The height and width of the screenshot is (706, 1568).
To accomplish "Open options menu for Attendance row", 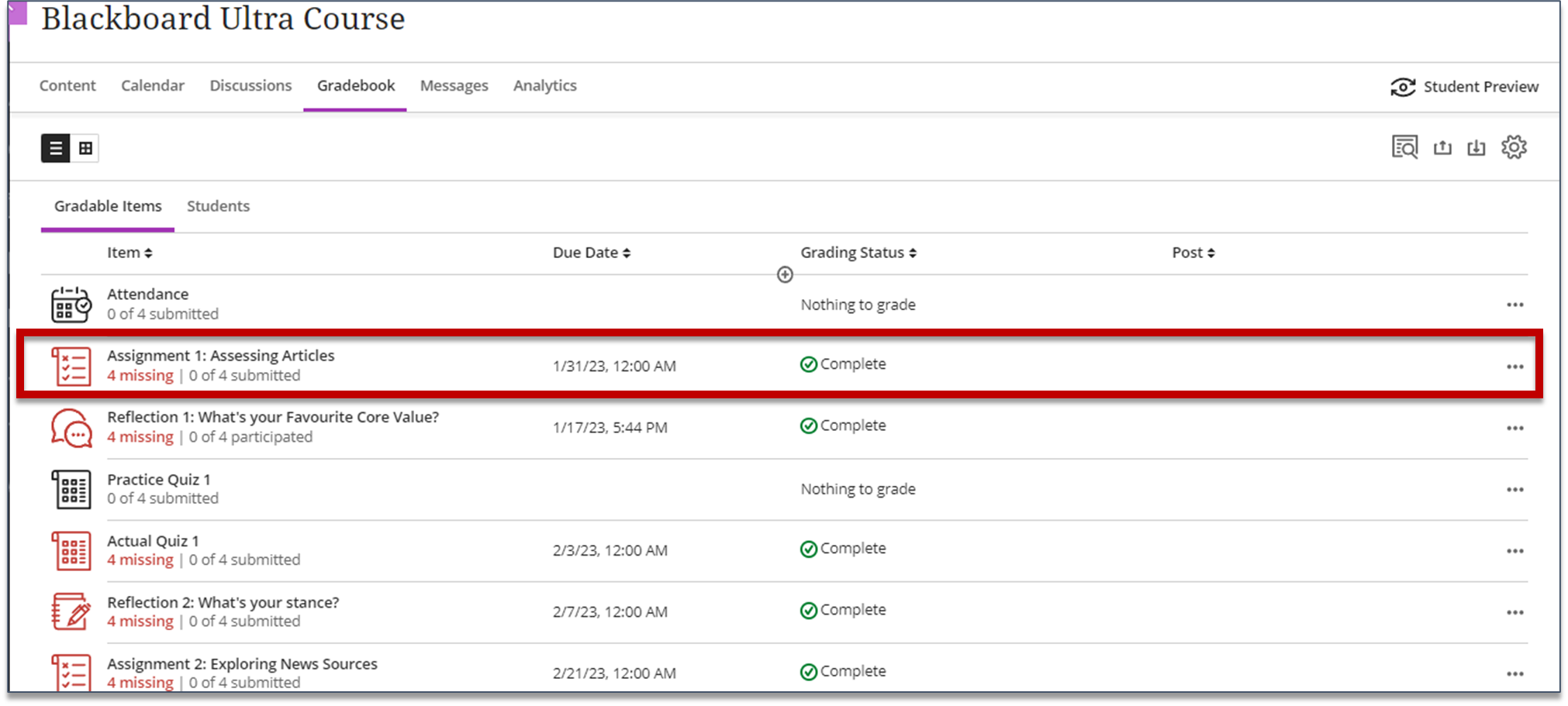I will pyautogui.click(x=1515, y=304).
